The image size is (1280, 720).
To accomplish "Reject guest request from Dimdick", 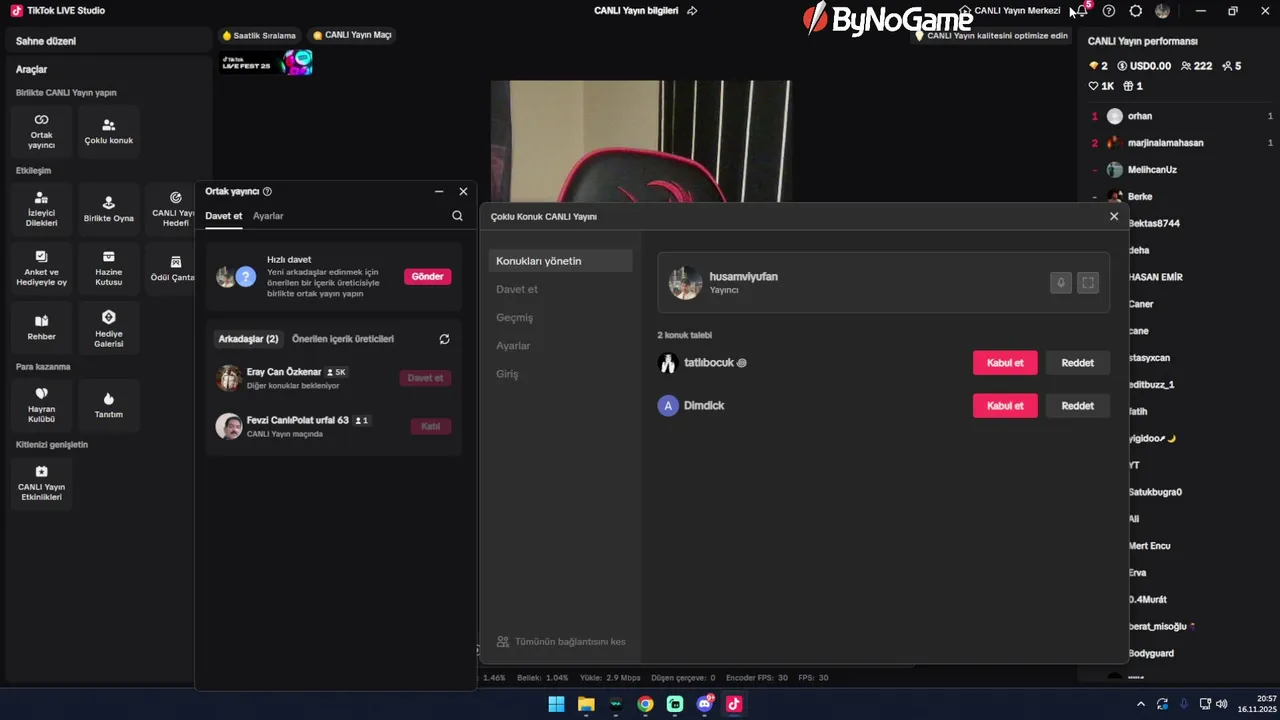I will click(x=1077, y=406).
